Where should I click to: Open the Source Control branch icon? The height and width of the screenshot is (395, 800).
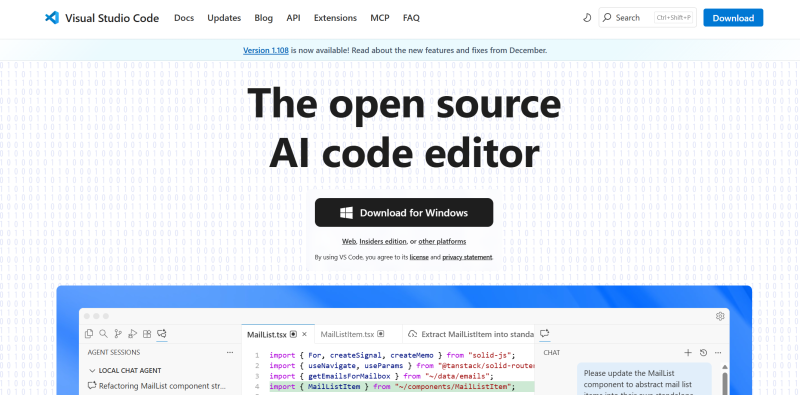tap(118, 334)
